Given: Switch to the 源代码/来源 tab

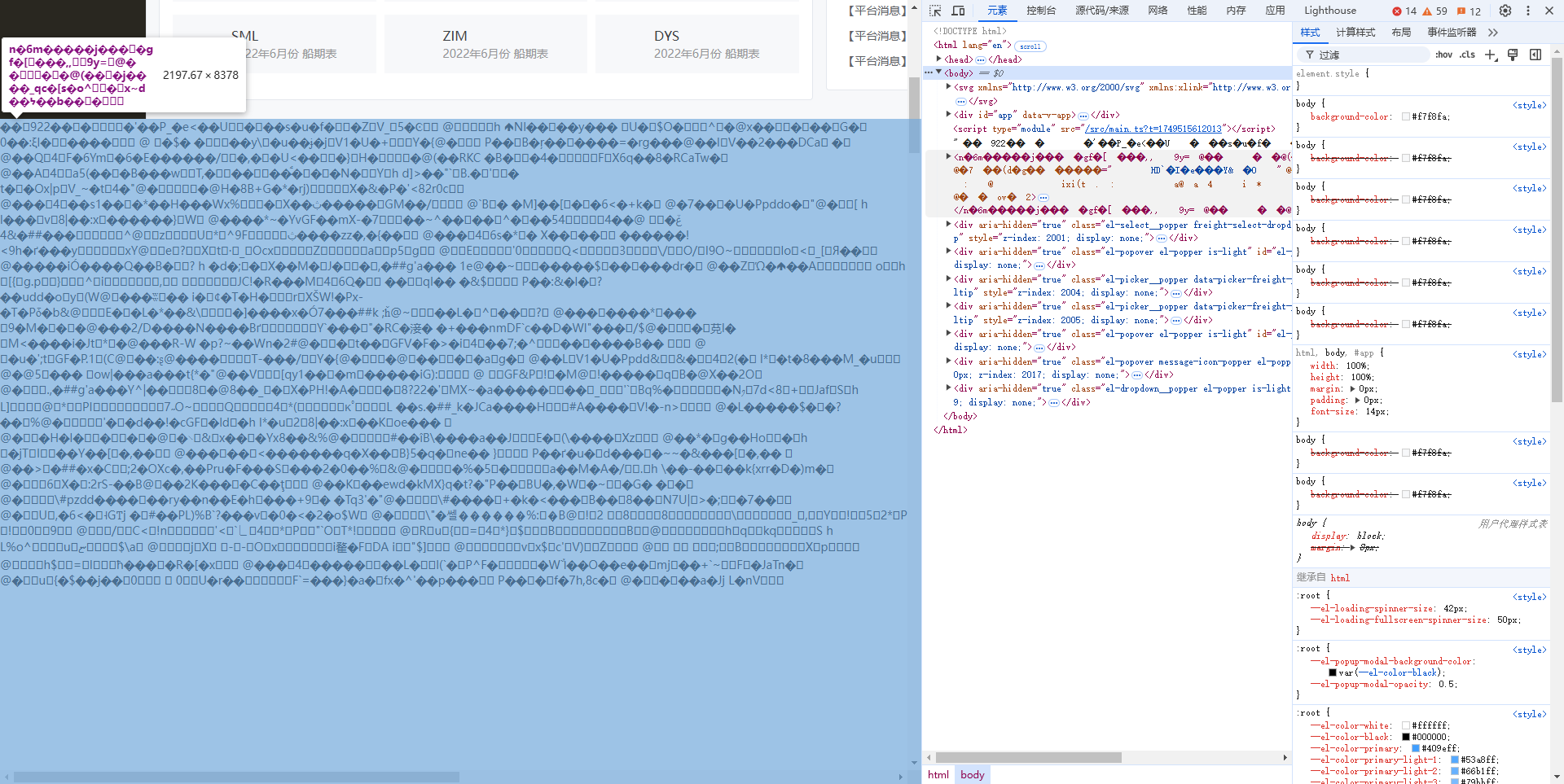Looking at the screenshot, I should (1101, 11).
